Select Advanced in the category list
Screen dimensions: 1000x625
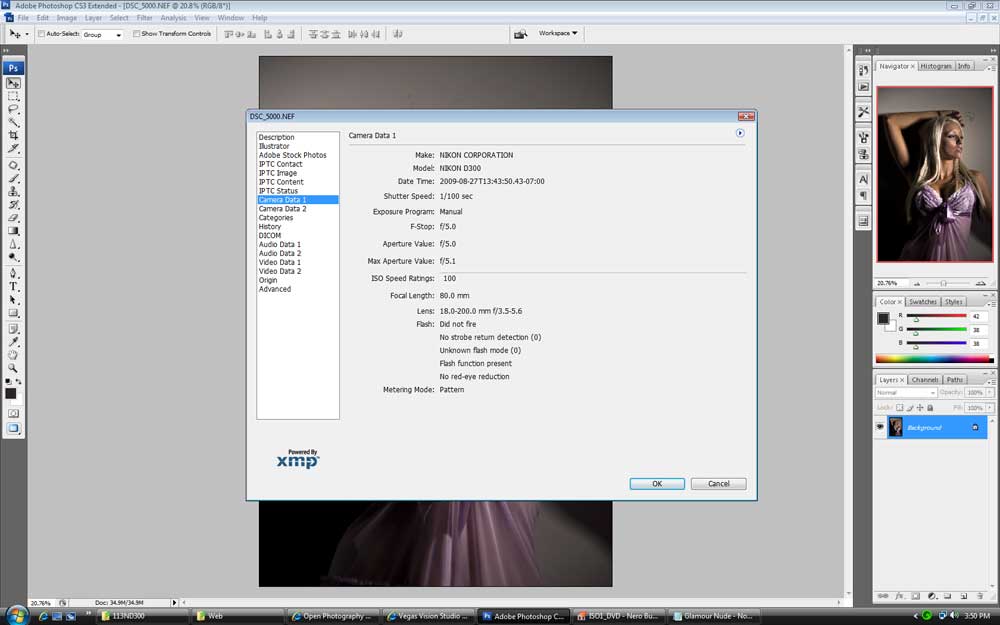(x=275, y=289)
